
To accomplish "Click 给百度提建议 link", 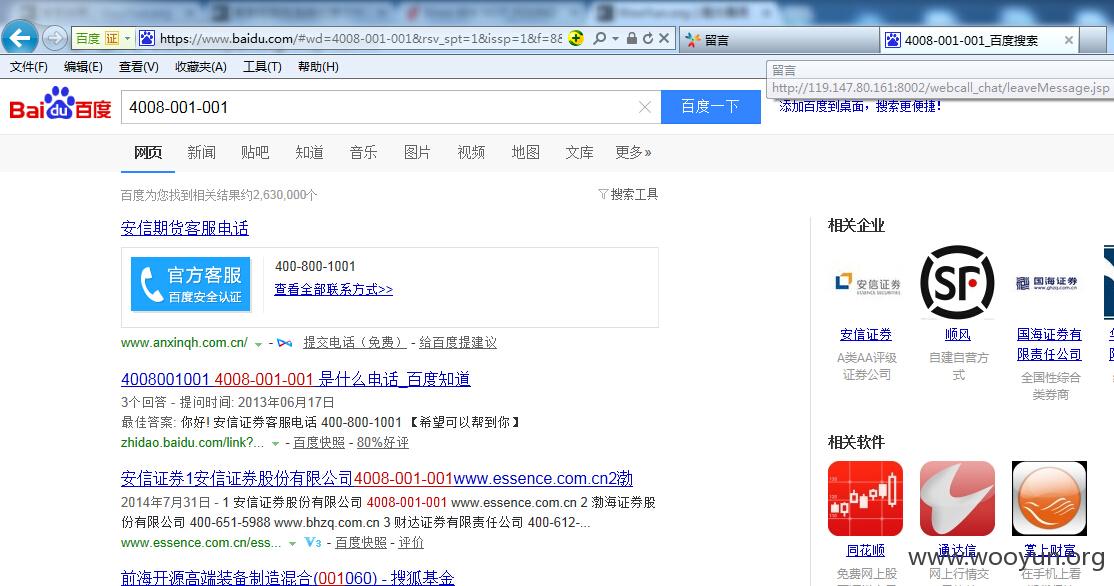I will 458,342.
